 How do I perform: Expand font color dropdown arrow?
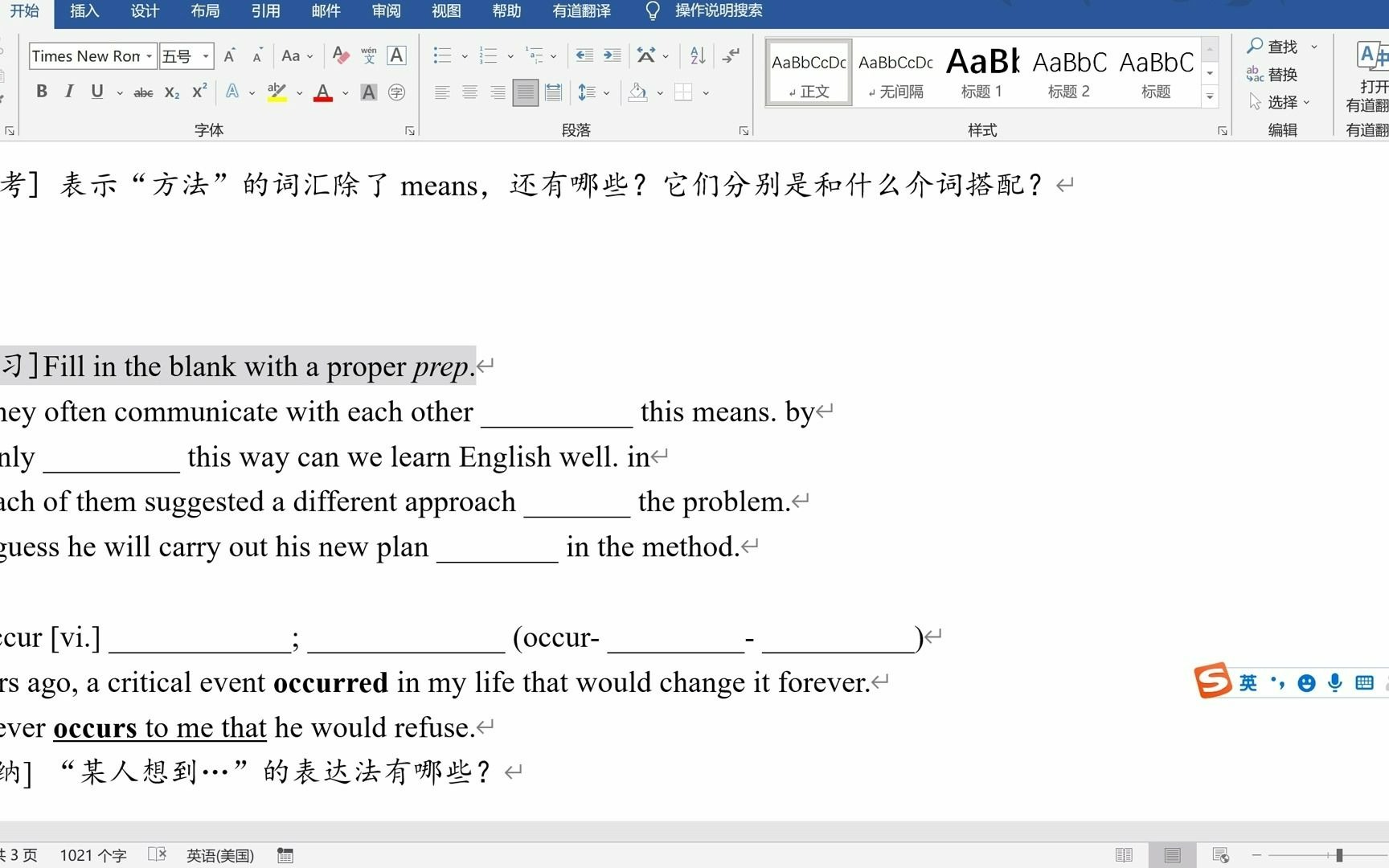click(x=345, y=93)
